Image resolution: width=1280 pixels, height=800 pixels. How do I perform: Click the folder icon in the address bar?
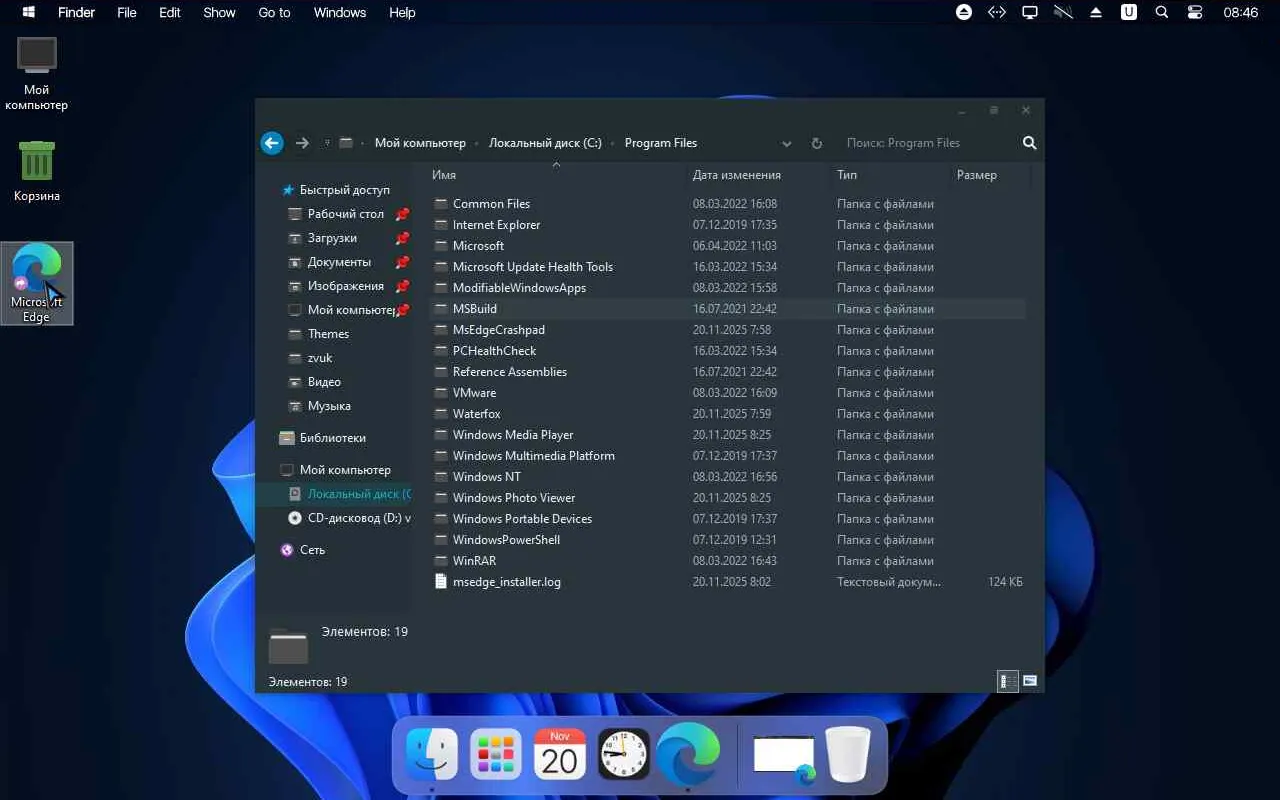click(x=346, y=143)
